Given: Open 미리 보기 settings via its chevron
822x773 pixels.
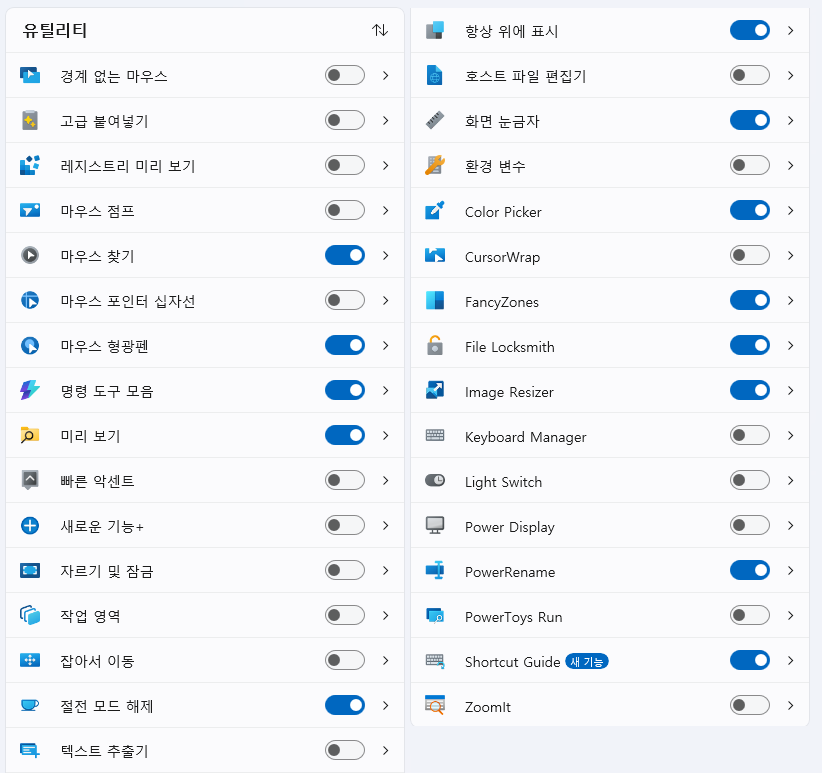Looking at the screenshot, I should 386,436.
